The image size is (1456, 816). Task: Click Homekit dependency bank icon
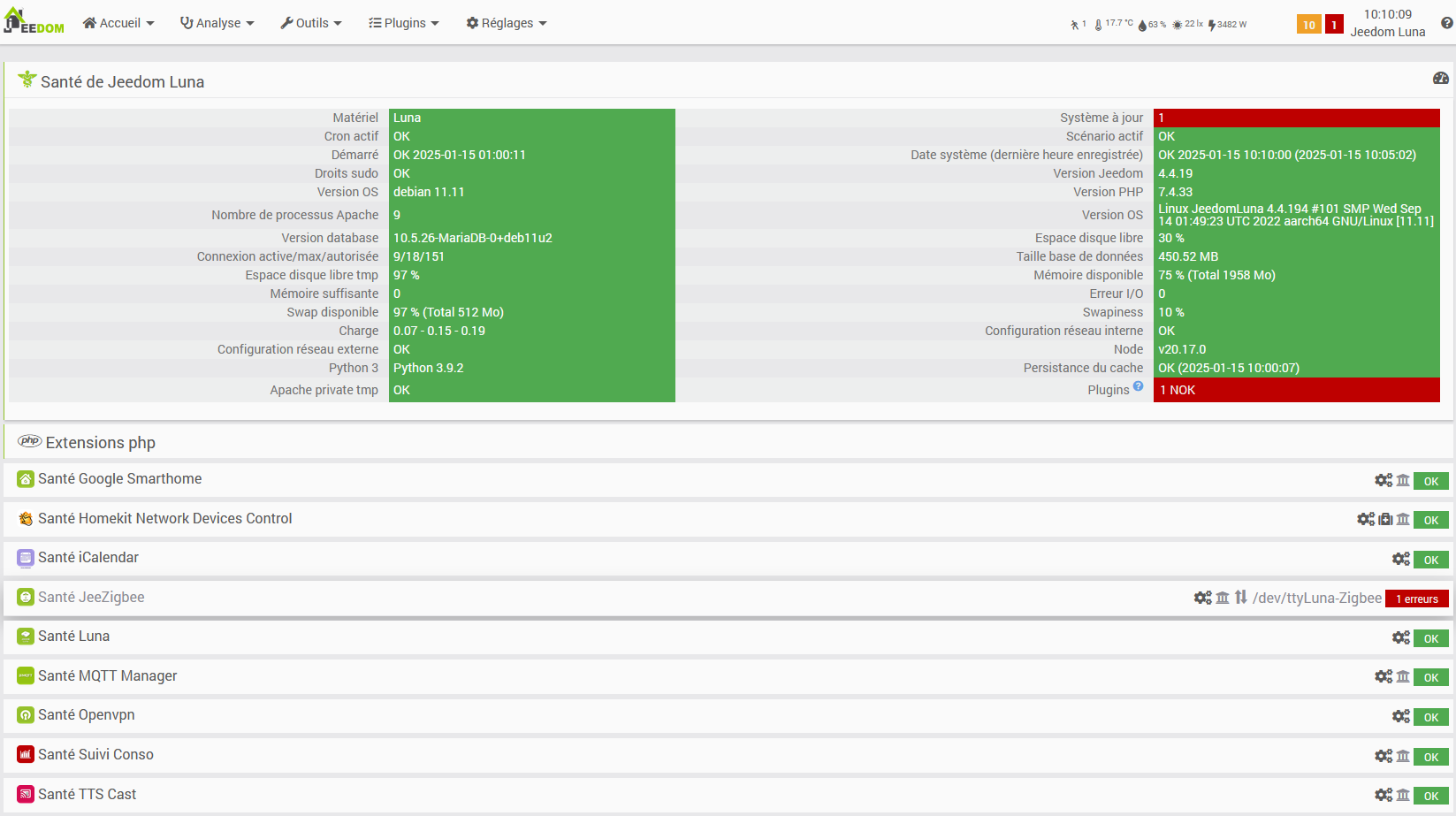1403,519
